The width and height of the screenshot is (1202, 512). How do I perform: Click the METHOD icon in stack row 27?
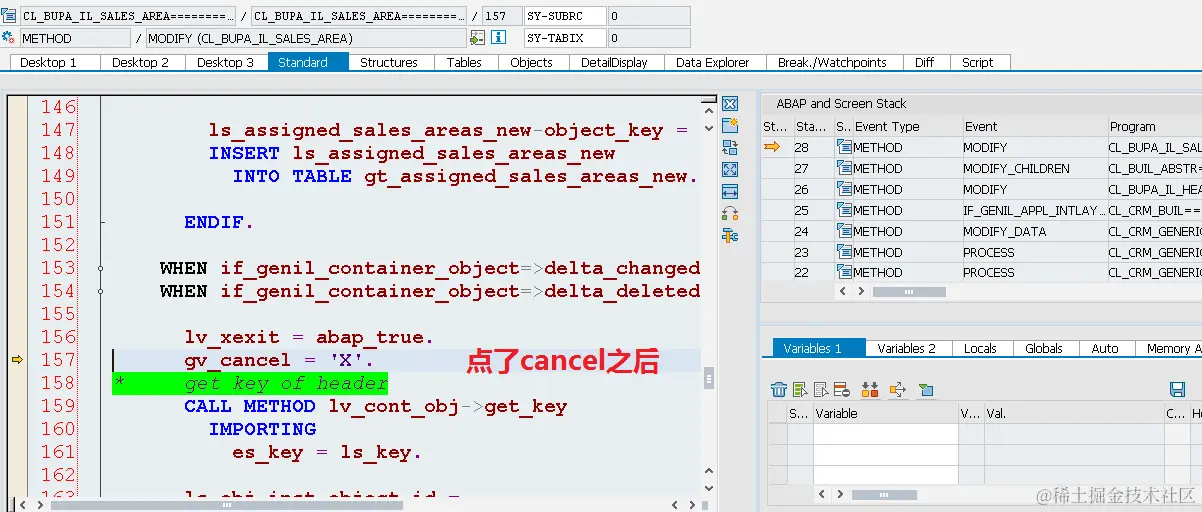pyautogui.click(x=844, y=168)
